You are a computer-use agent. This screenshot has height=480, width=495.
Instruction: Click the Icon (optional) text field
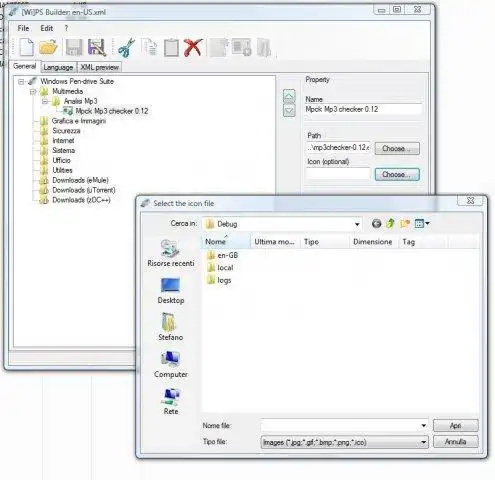(338, 174)
